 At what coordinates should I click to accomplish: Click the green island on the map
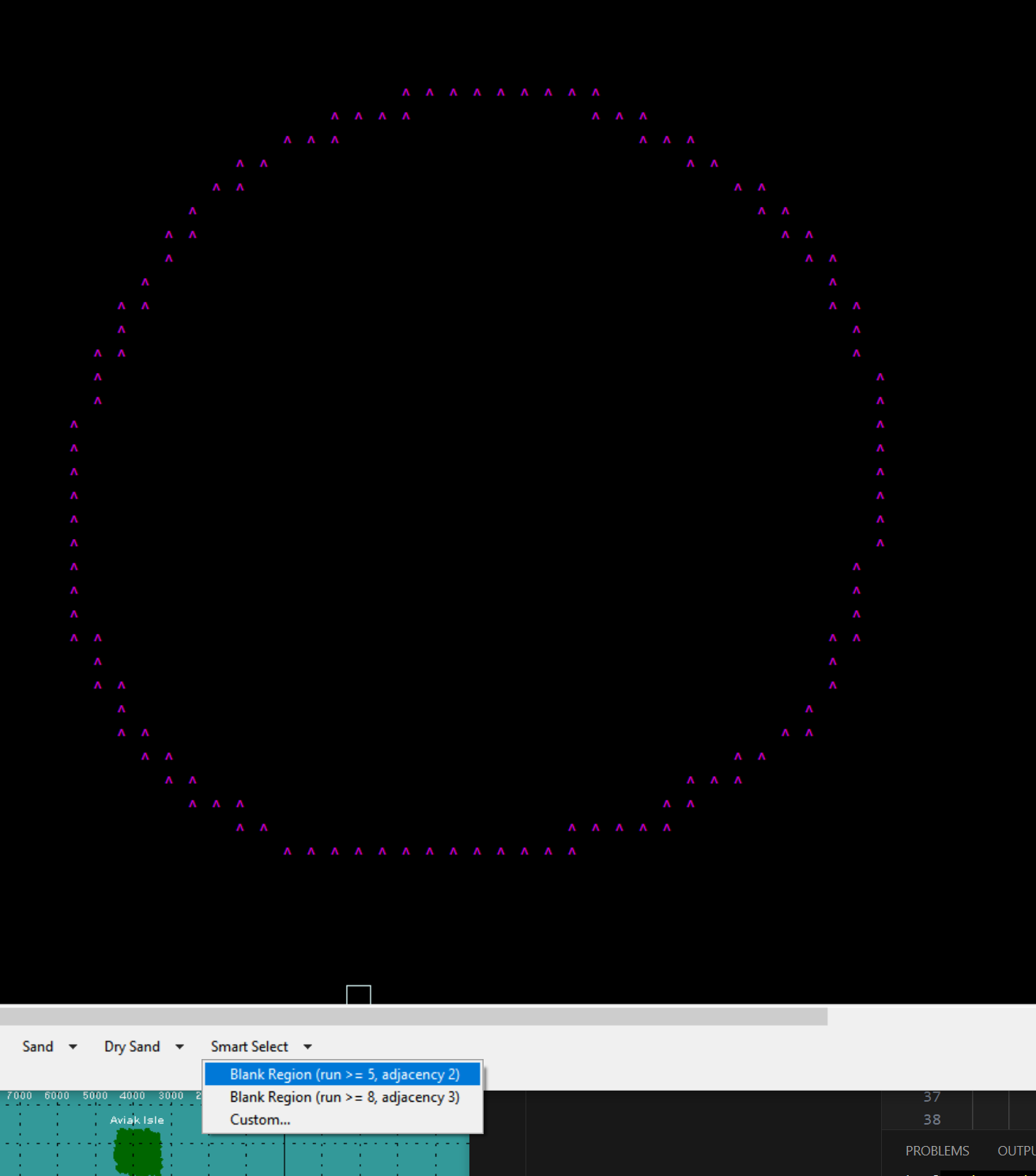[x=138, y=1151]
